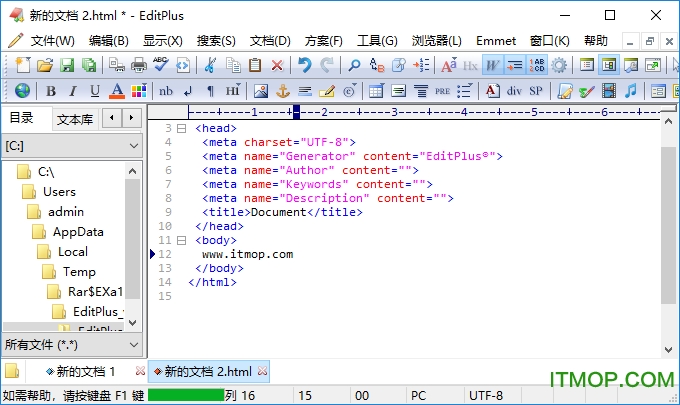Insert a horizontal rule icon
Screen dimensions: 680x405
(305, 91)
